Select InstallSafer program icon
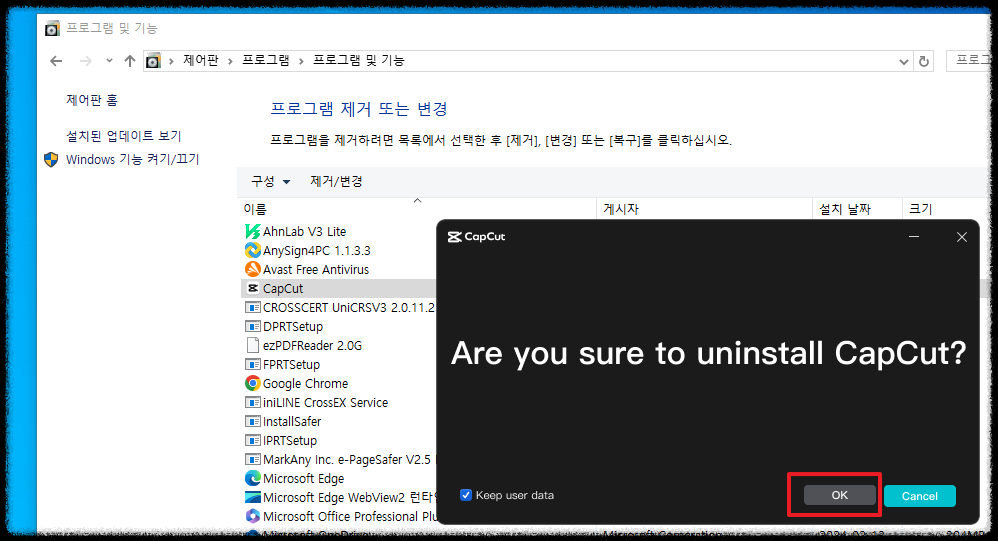Viewport: 998px width, 541px height. pos(253,421)
